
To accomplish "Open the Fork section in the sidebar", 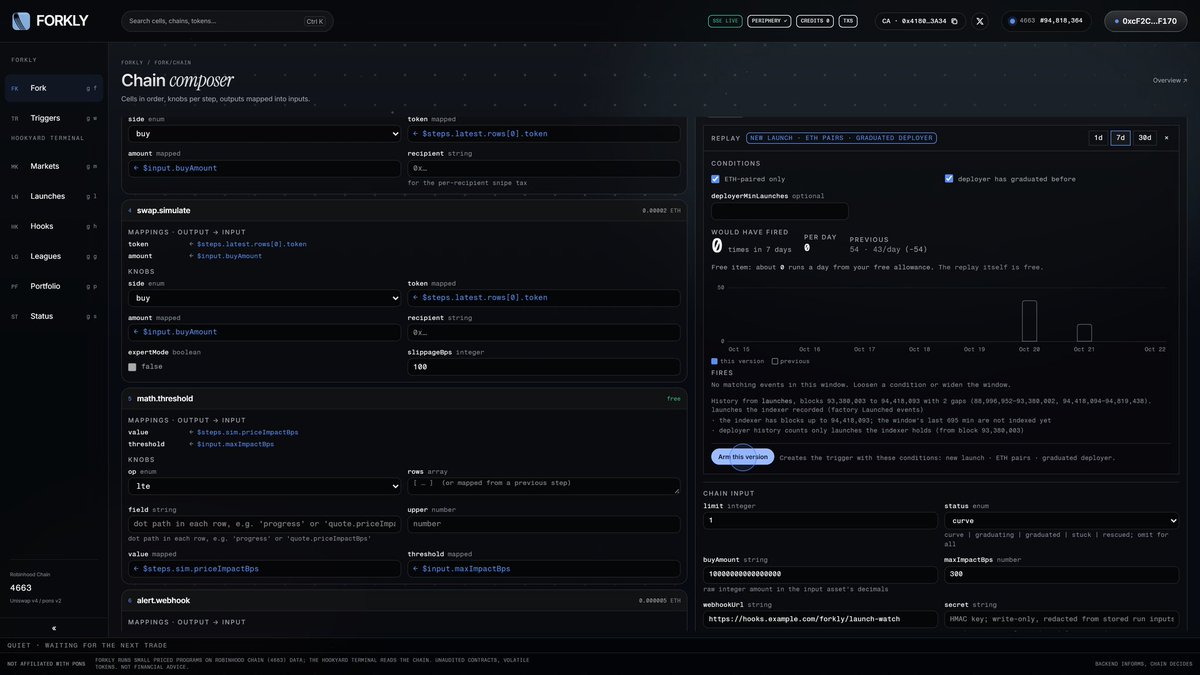I will coord(53,88).
